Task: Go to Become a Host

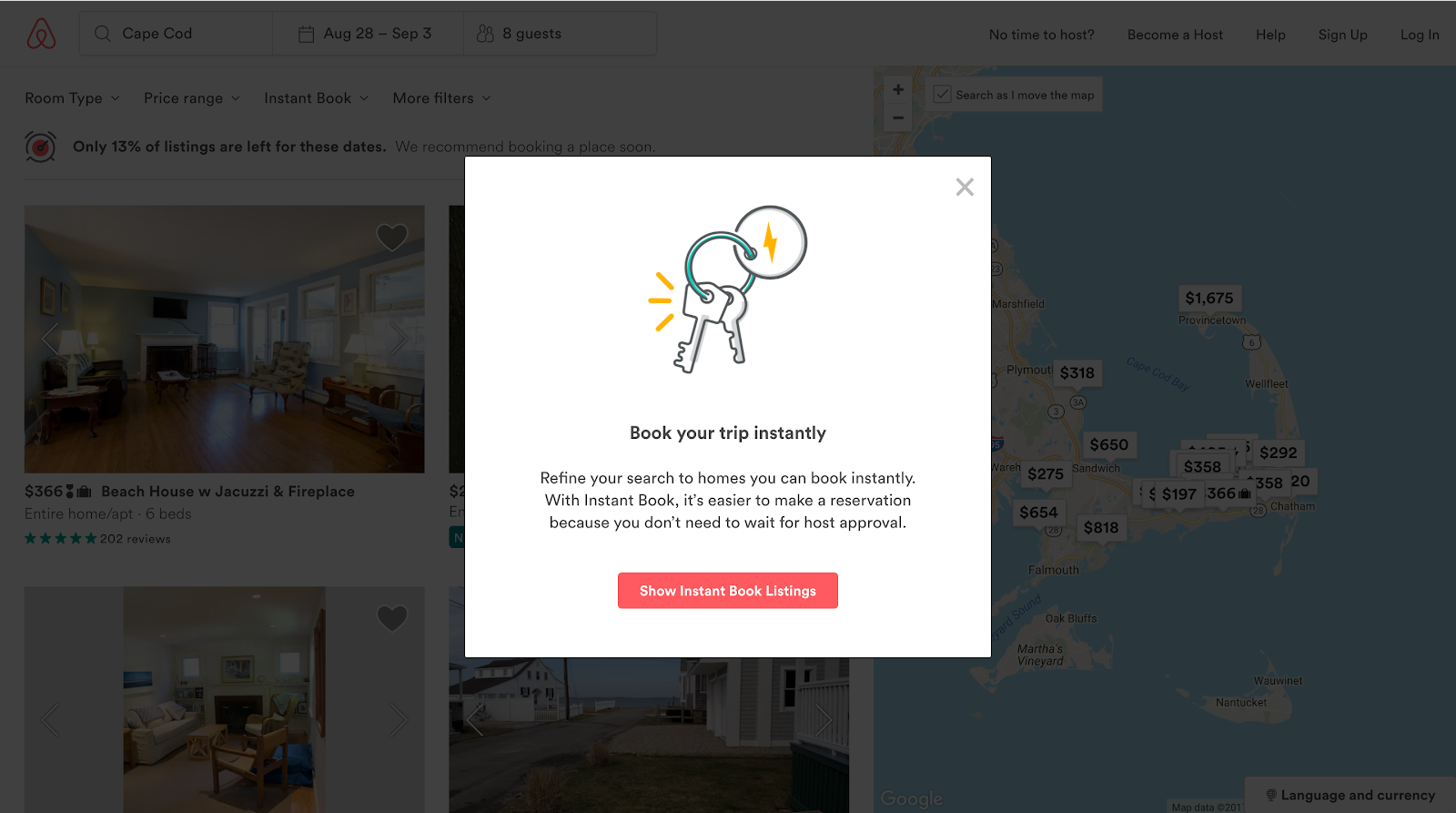Action: (x=1175, y=35)
